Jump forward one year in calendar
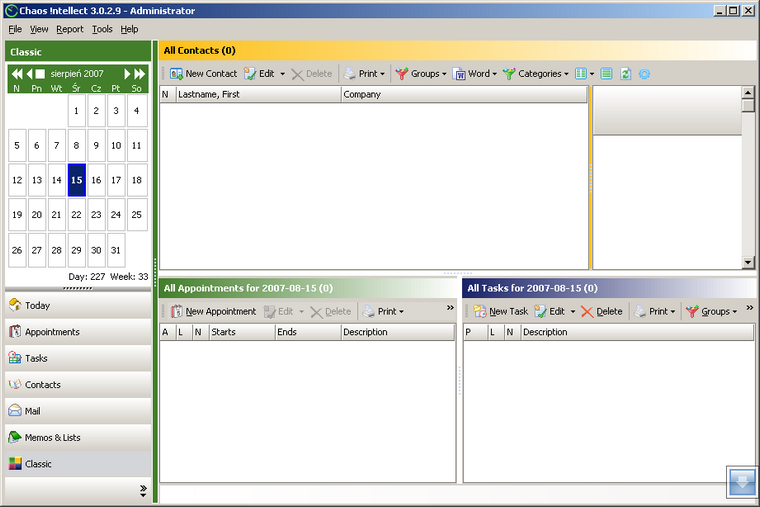 click(140, 74)
